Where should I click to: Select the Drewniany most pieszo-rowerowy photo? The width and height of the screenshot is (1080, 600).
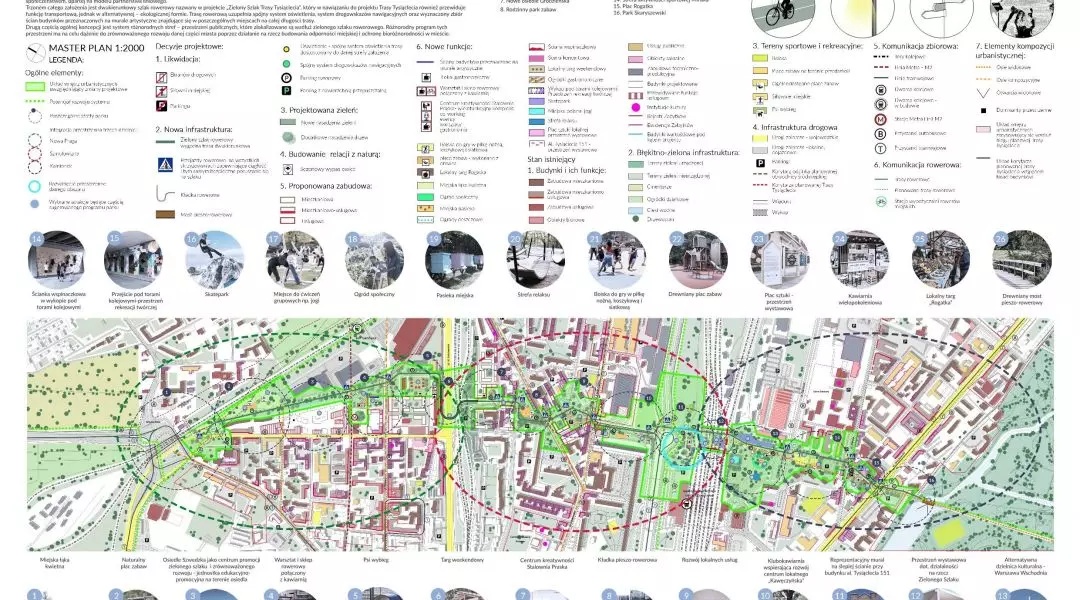(1022, 260)
